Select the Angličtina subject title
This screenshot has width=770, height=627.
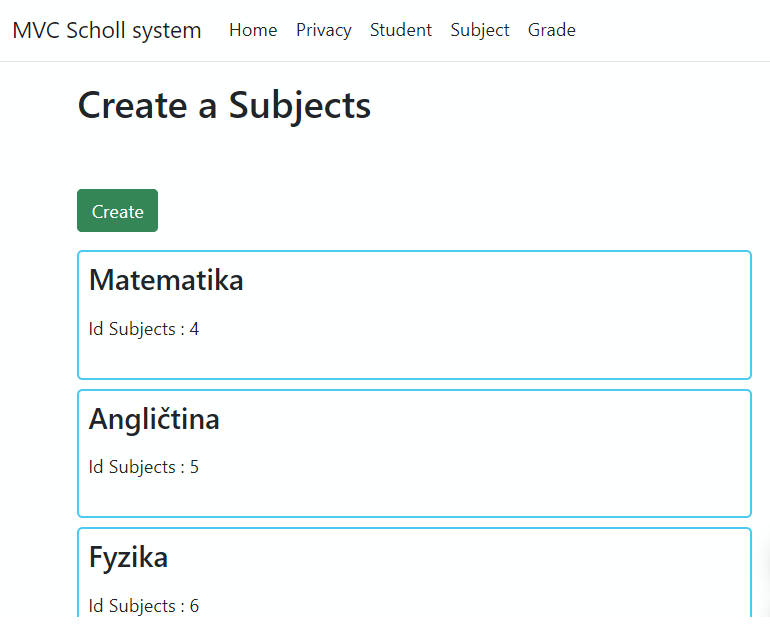point(154,419)
